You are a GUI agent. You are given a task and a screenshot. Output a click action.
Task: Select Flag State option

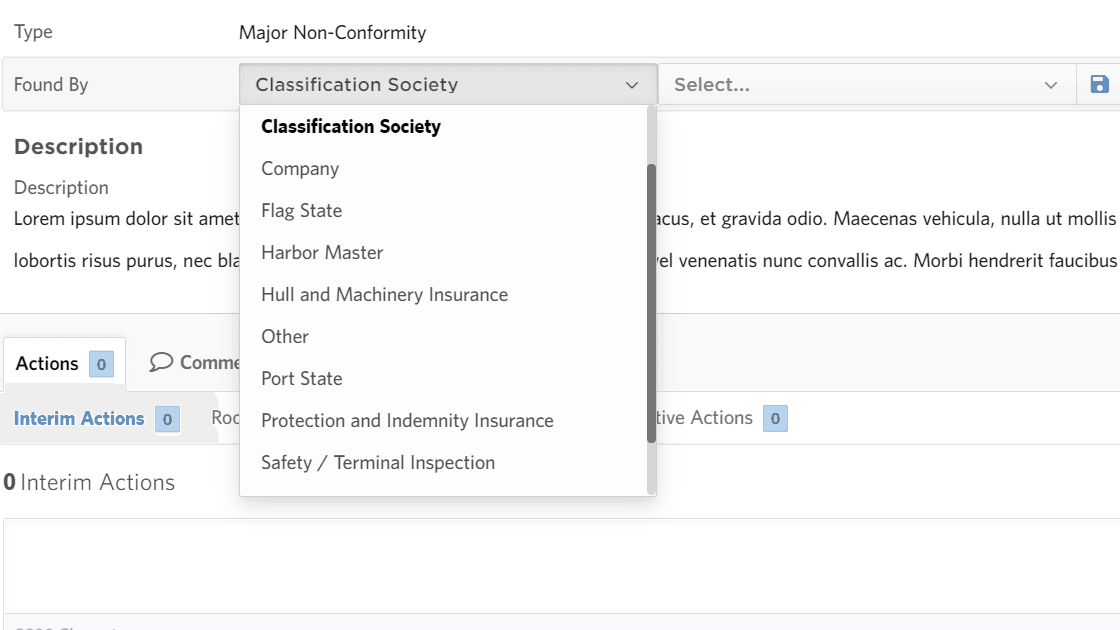(x=302, y=211)
